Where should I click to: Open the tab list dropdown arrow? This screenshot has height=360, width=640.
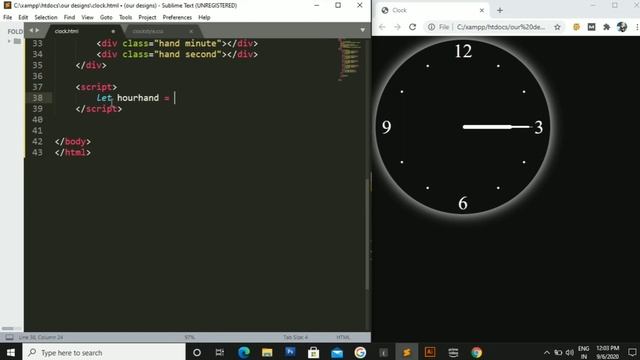tap(362, 30)
